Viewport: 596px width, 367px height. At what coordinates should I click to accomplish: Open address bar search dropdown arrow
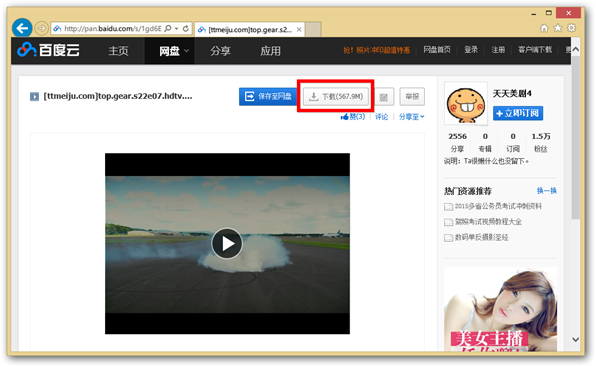(x=176, y=28)
